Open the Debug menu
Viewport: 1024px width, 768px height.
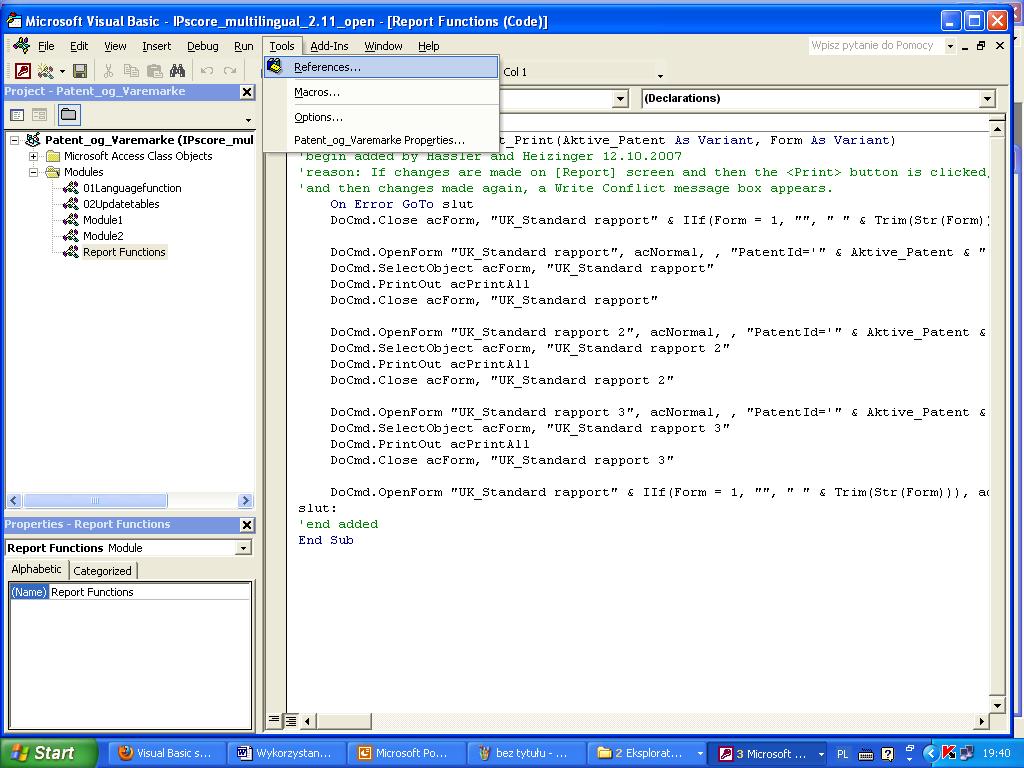pos(202,46)
